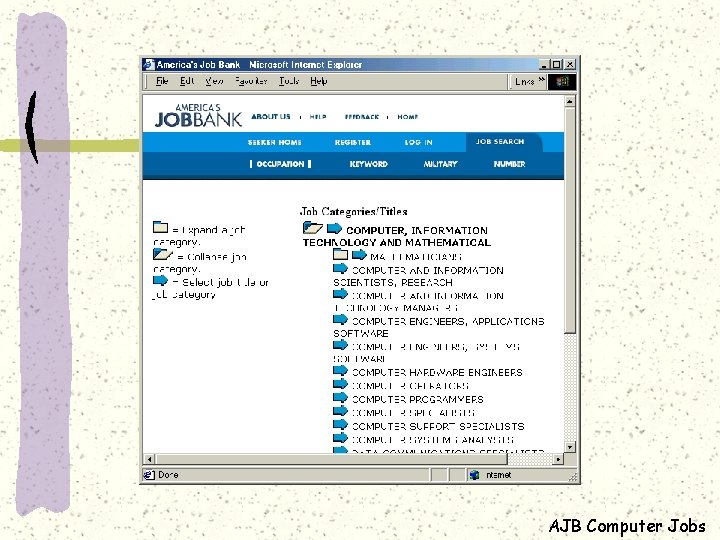Viewport: 720px width, 540px height.
Task: Choose the Number search option
Action: (509, 164)
